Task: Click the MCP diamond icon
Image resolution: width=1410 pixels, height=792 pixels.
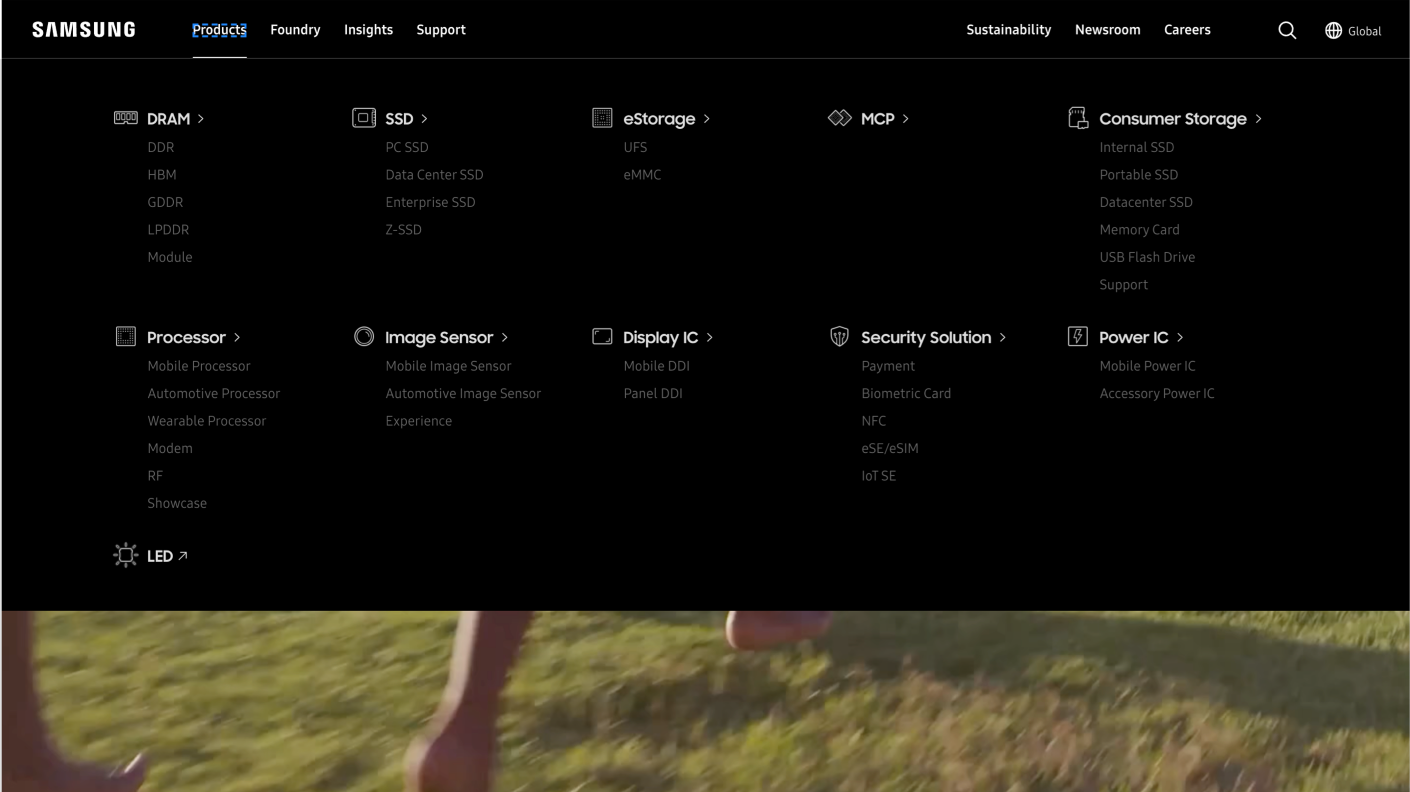Action: (839, 118)
